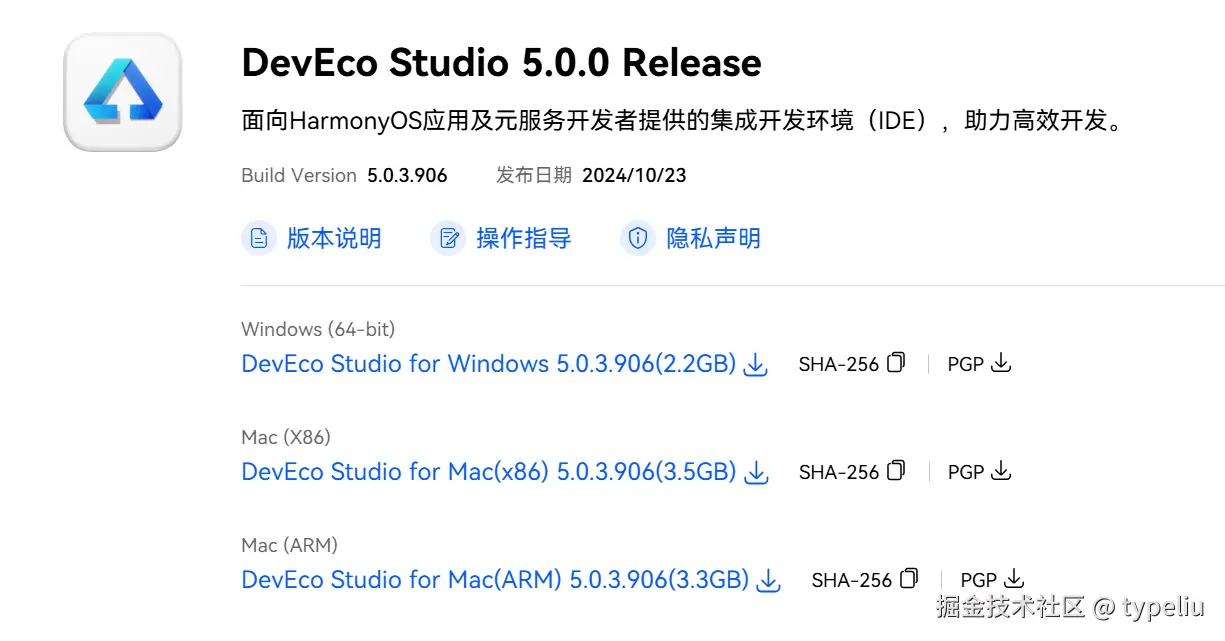Image resolution: width=1225 pixels, height=641 pixels.
Task: Copy the Mac(ARM) SHA-256 hash
Action: point(909,579)
